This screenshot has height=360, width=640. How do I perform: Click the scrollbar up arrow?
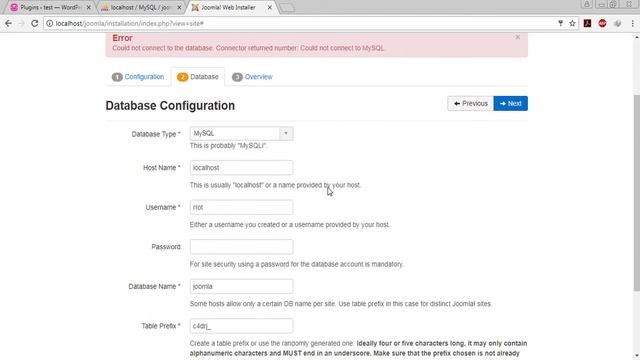(636, 37)
